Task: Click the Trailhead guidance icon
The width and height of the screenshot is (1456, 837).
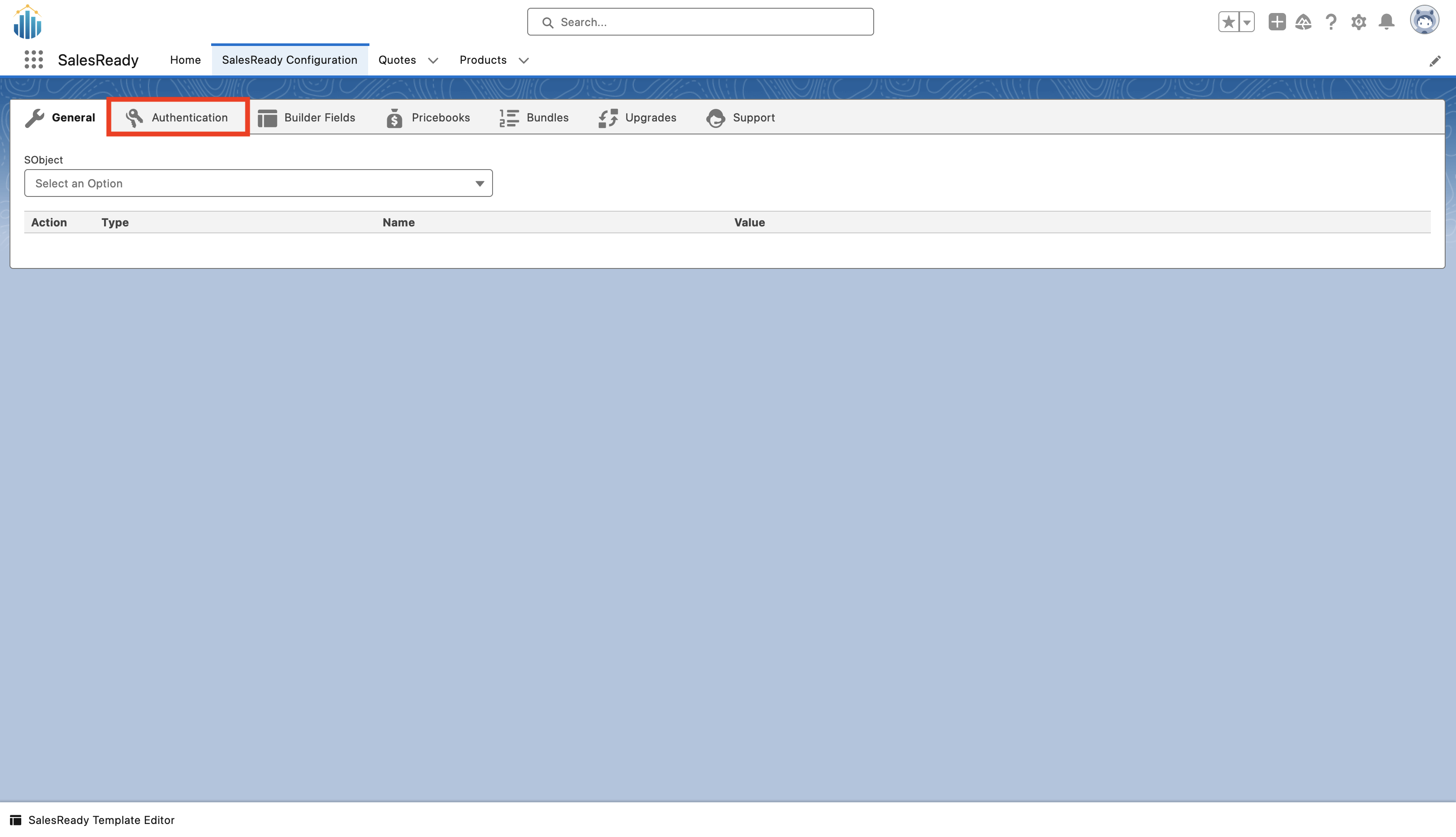Action: click(1303, 22)
